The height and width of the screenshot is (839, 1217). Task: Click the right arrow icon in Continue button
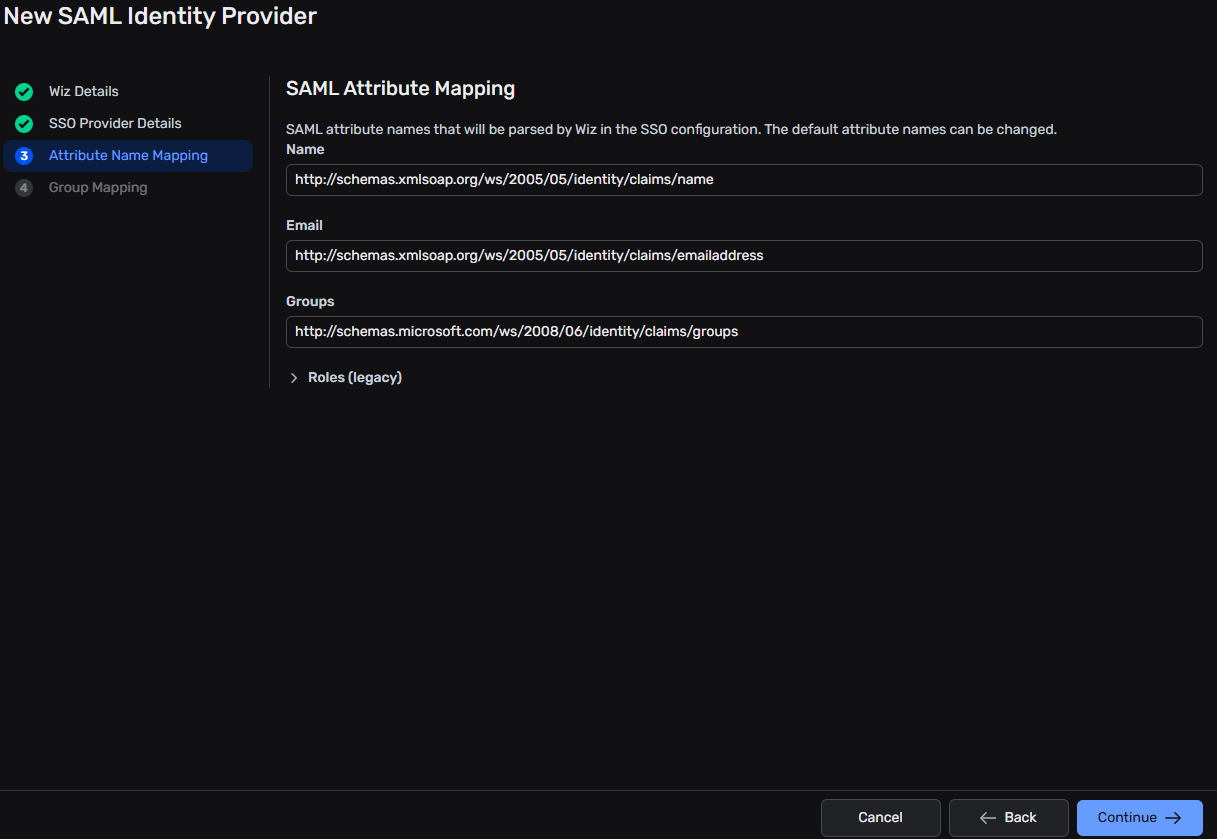click(1173, 818)
